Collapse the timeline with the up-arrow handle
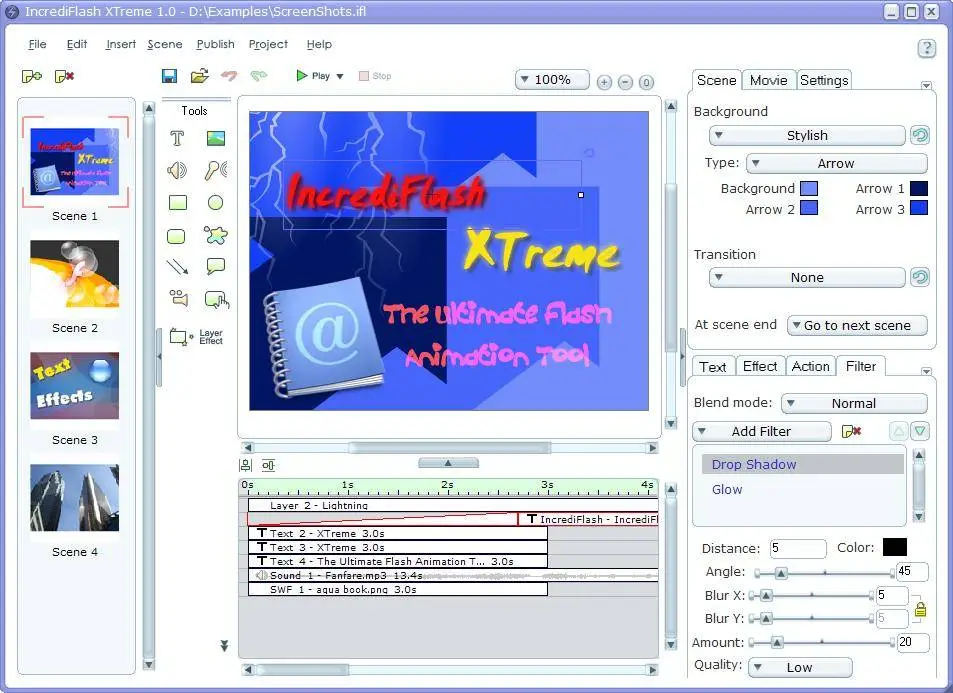 (x=449, y=463)
